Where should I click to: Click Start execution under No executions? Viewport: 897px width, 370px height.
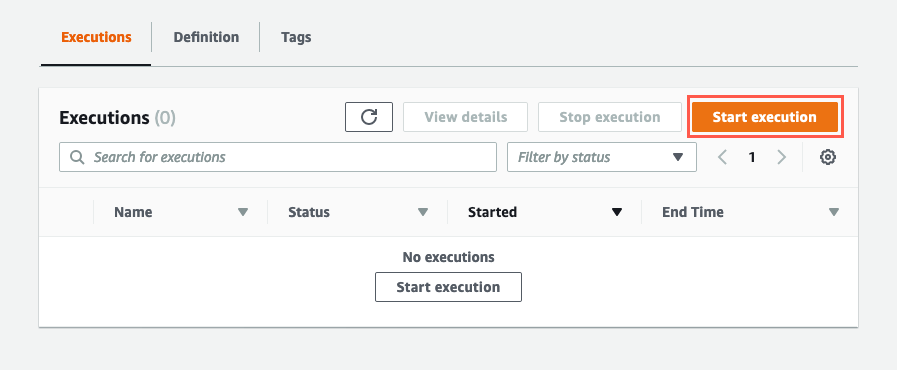(x=448, y=287)
